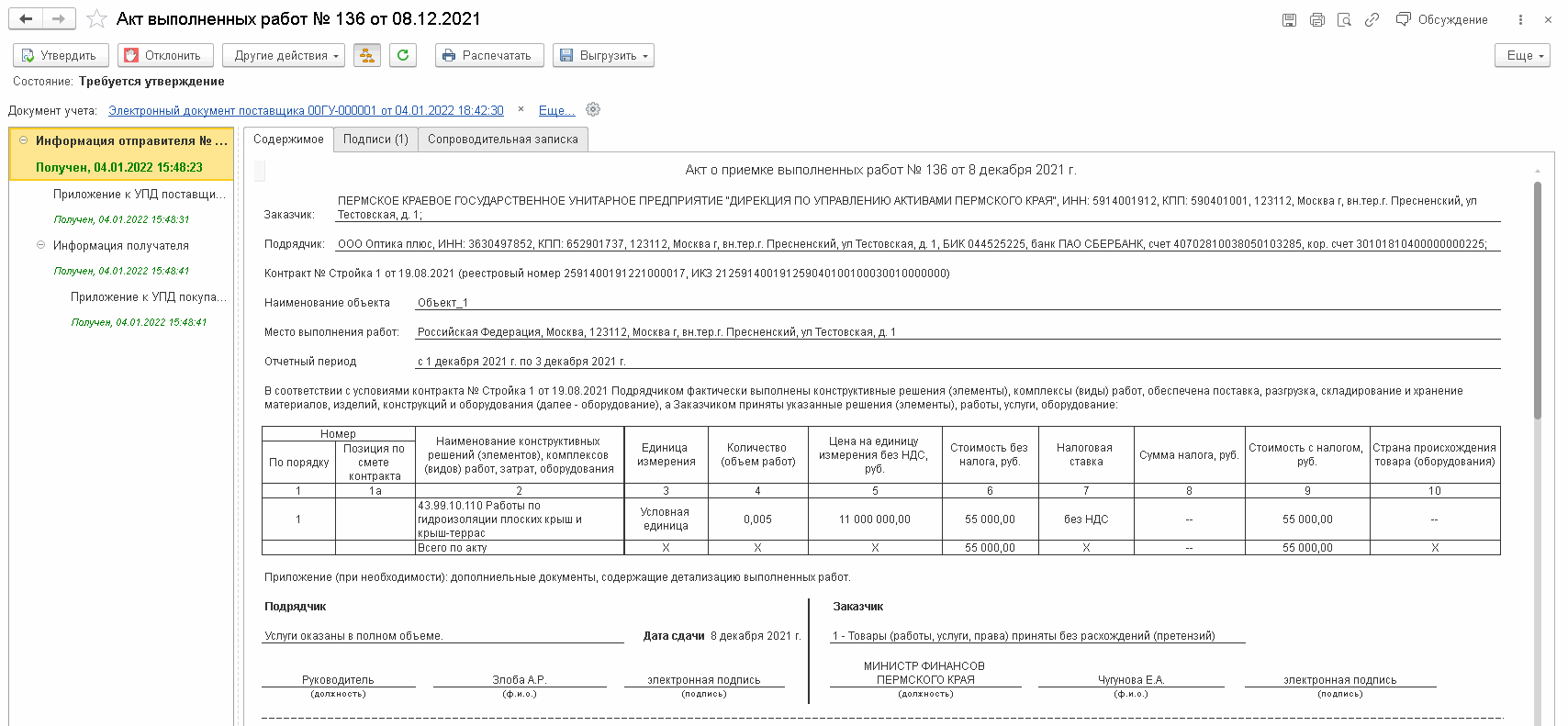Image resolution: width=1568 pixels, height=726 pixels.
Task: Open settings gear next to Еще link
Action: pos(593,109)
